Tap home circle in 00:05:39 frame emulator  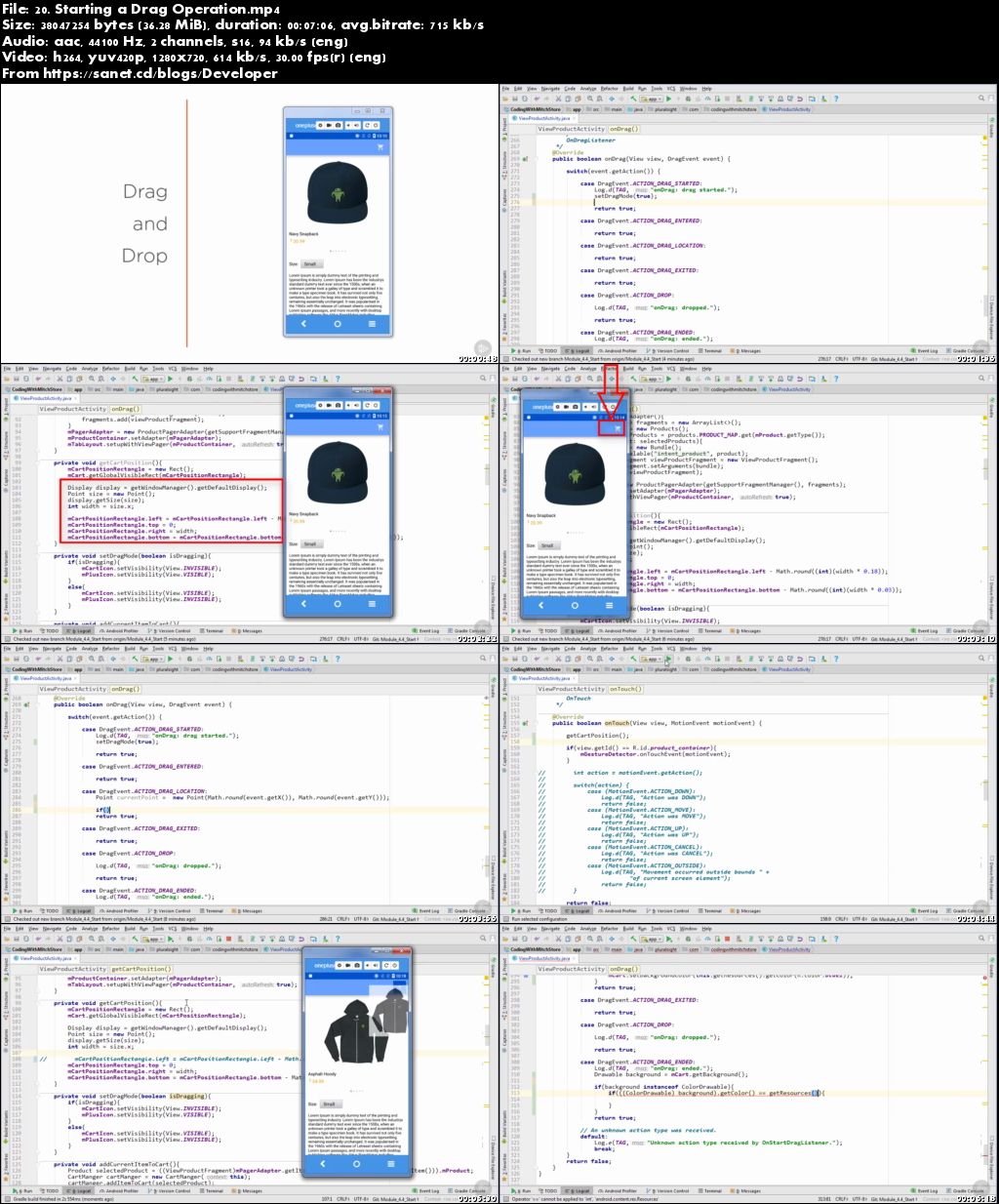(357, 1163)
